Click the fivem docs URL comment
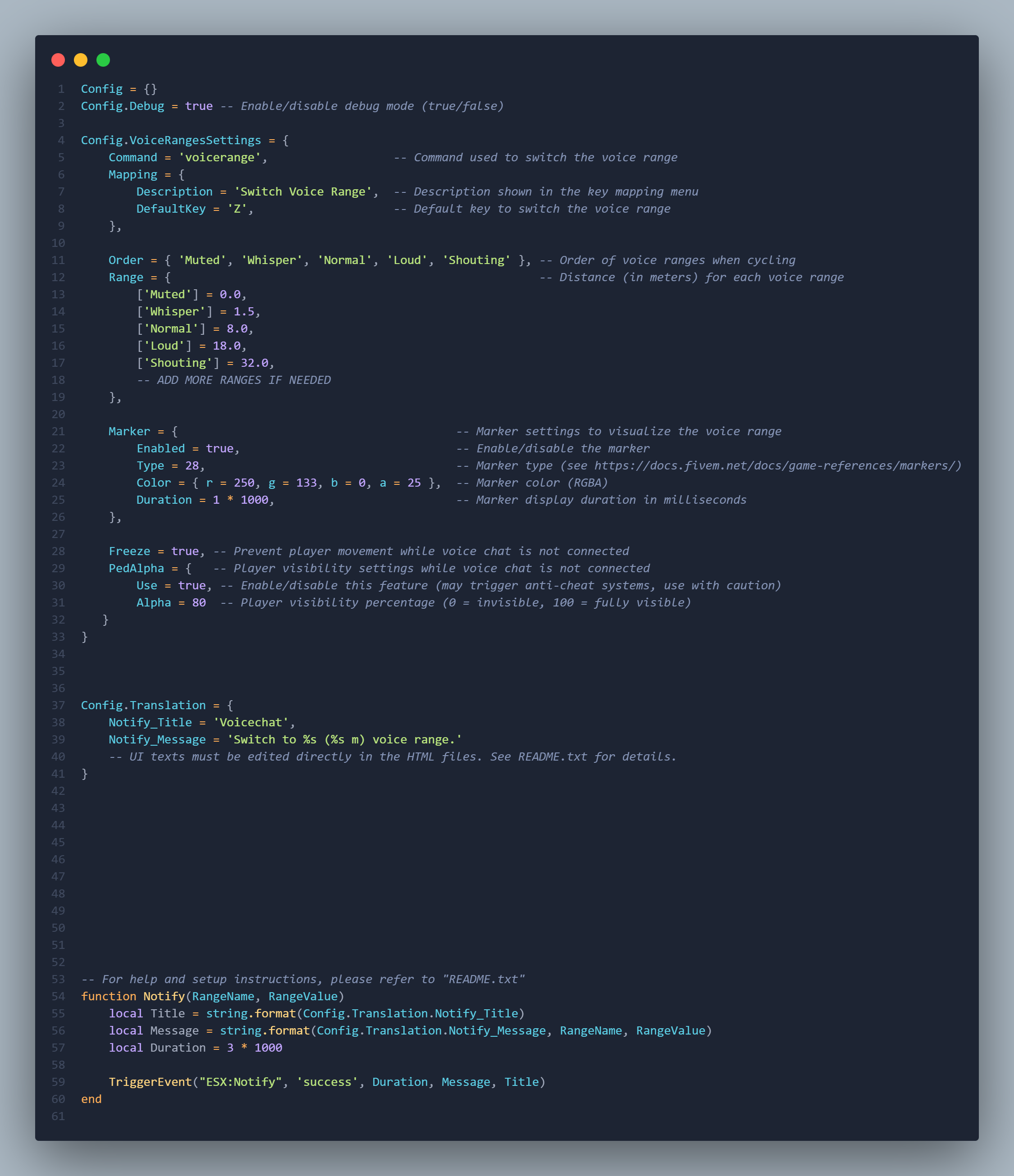The image size is (1014, 1176). 709,465
